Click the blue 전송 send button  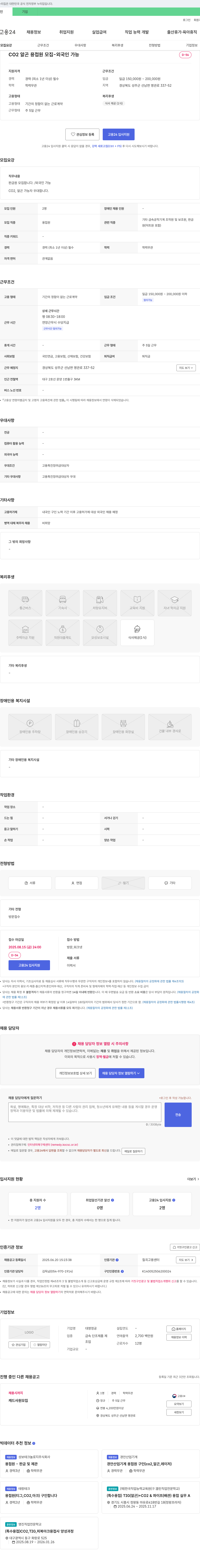[x=178, y=1114]
